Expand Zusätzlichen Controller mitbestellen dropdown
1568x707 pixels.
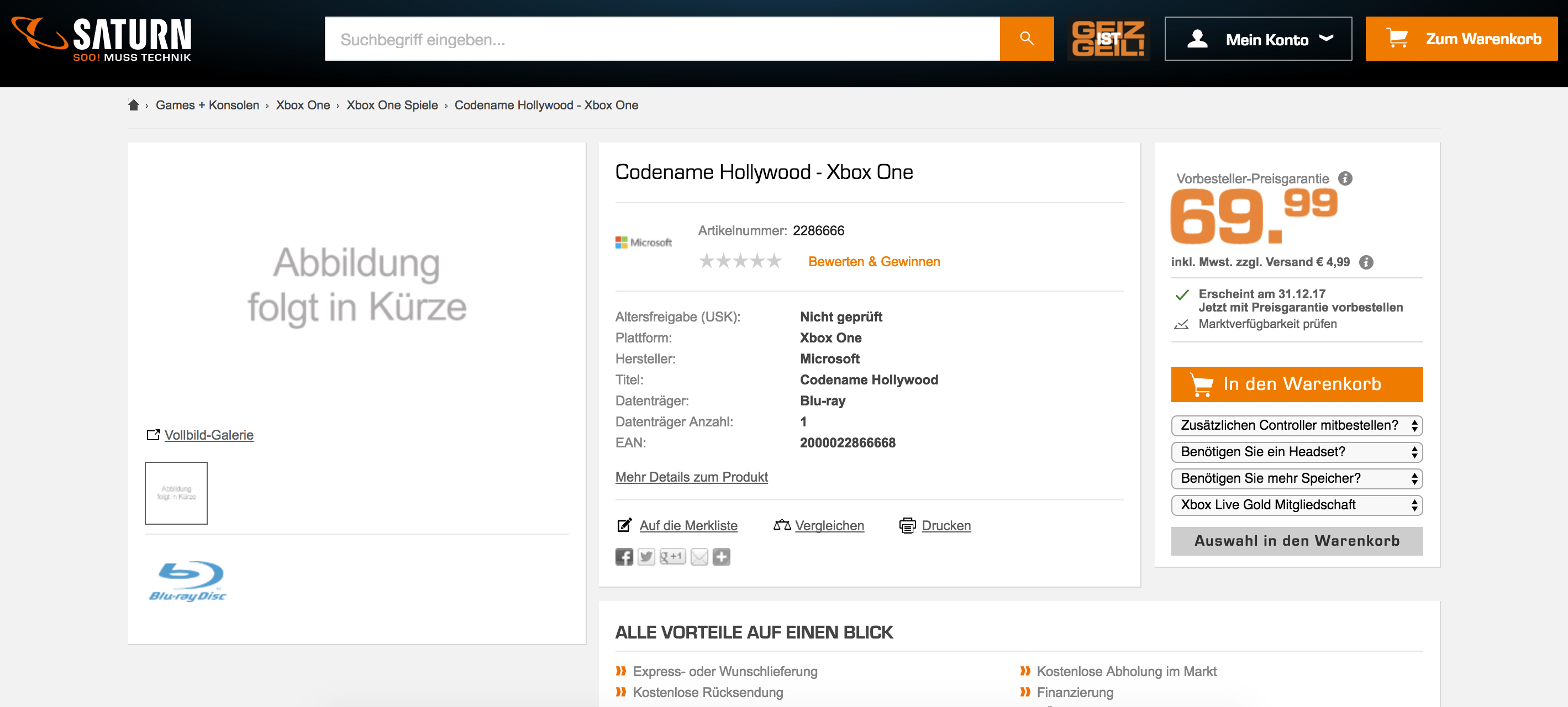click(1296, 425)
